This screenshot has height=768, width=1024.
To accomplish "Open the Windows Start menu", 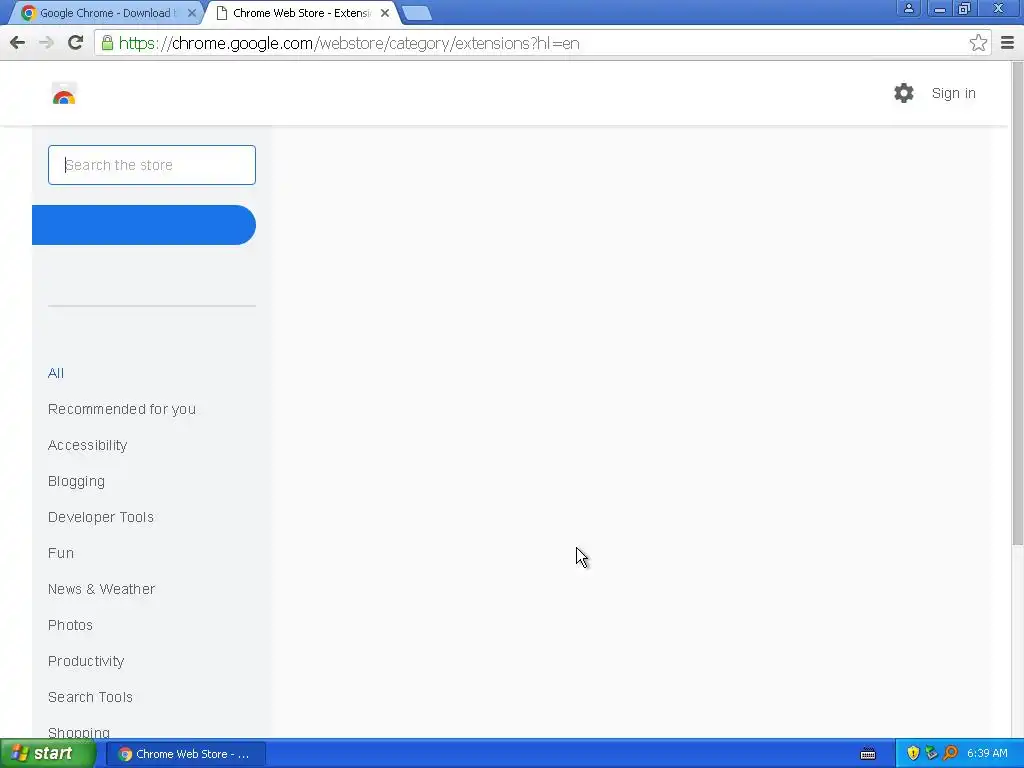I will 48,754.
